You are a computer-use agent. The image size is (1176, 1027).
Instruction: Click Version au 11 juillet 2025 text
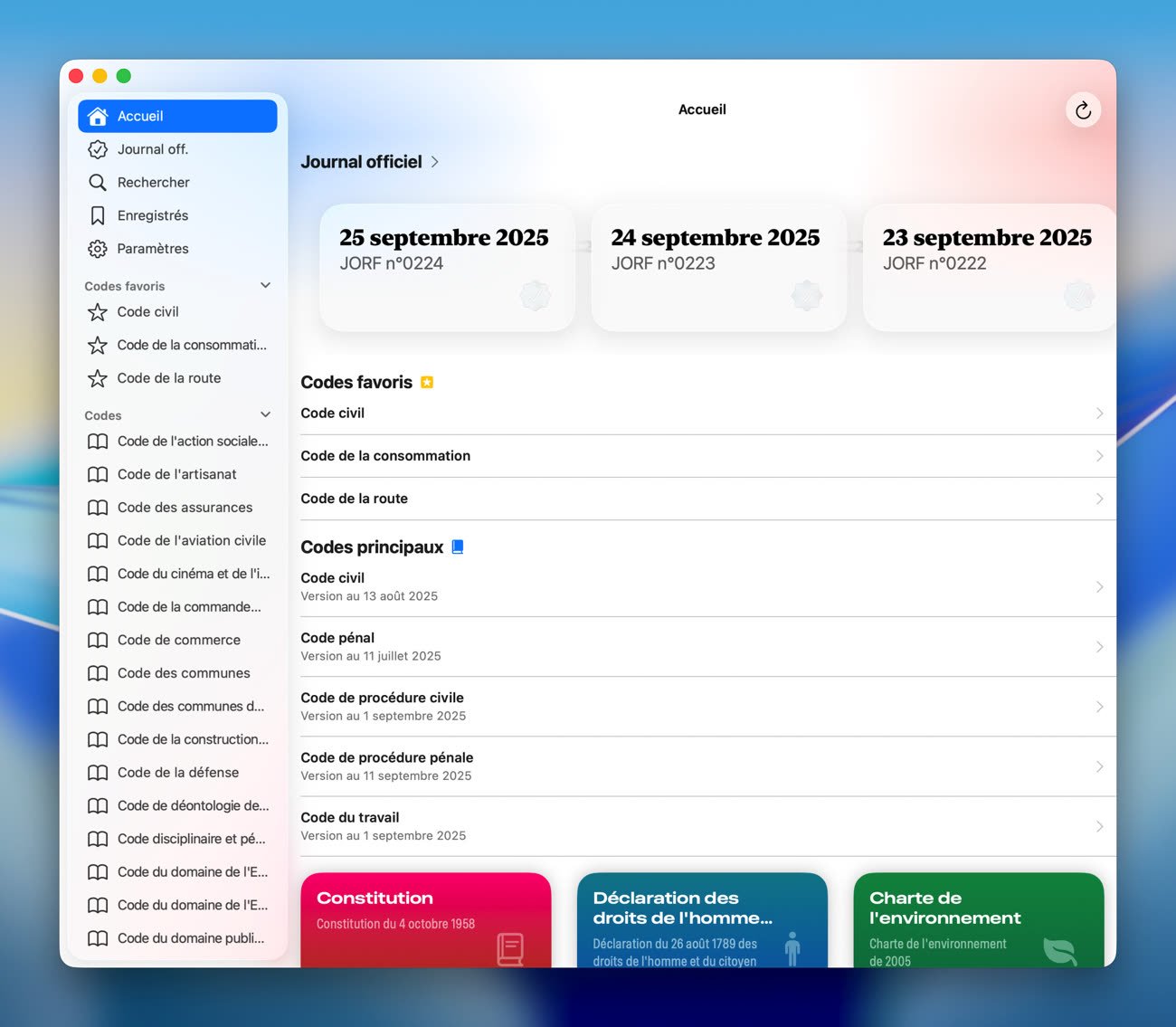pos(371,656)
